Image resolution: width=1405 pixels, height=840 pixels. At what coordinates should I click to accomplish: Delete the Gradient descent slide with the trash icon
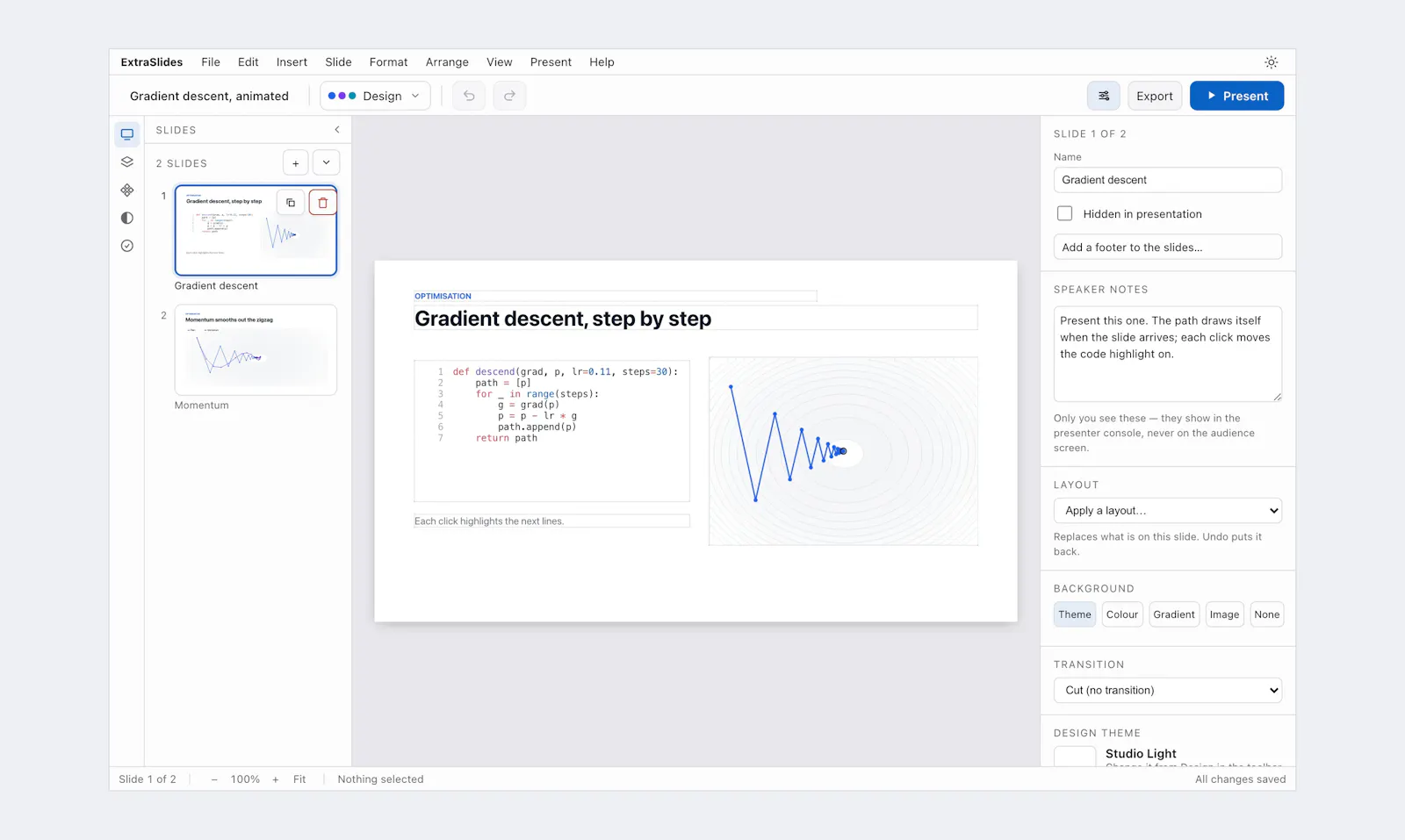323,203
